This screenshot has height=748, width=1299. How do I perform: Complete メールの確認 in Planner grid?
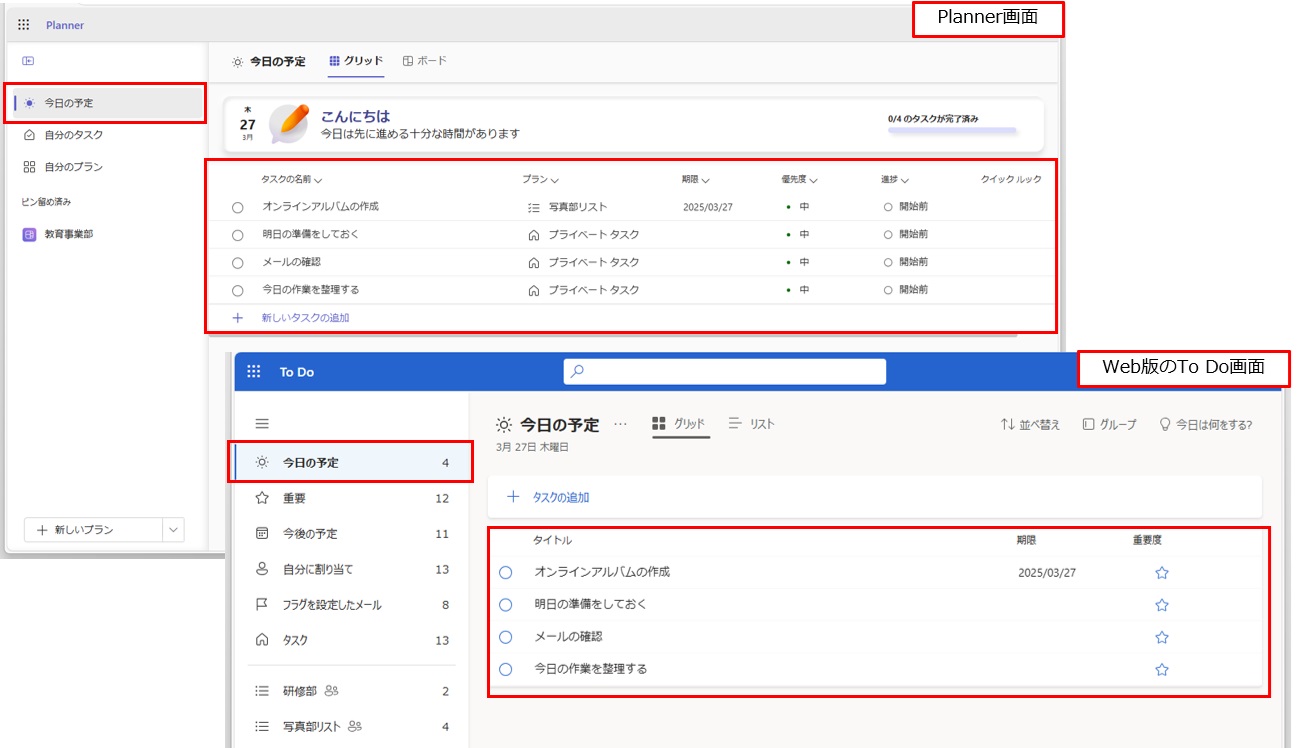click(x=237, y=263)
